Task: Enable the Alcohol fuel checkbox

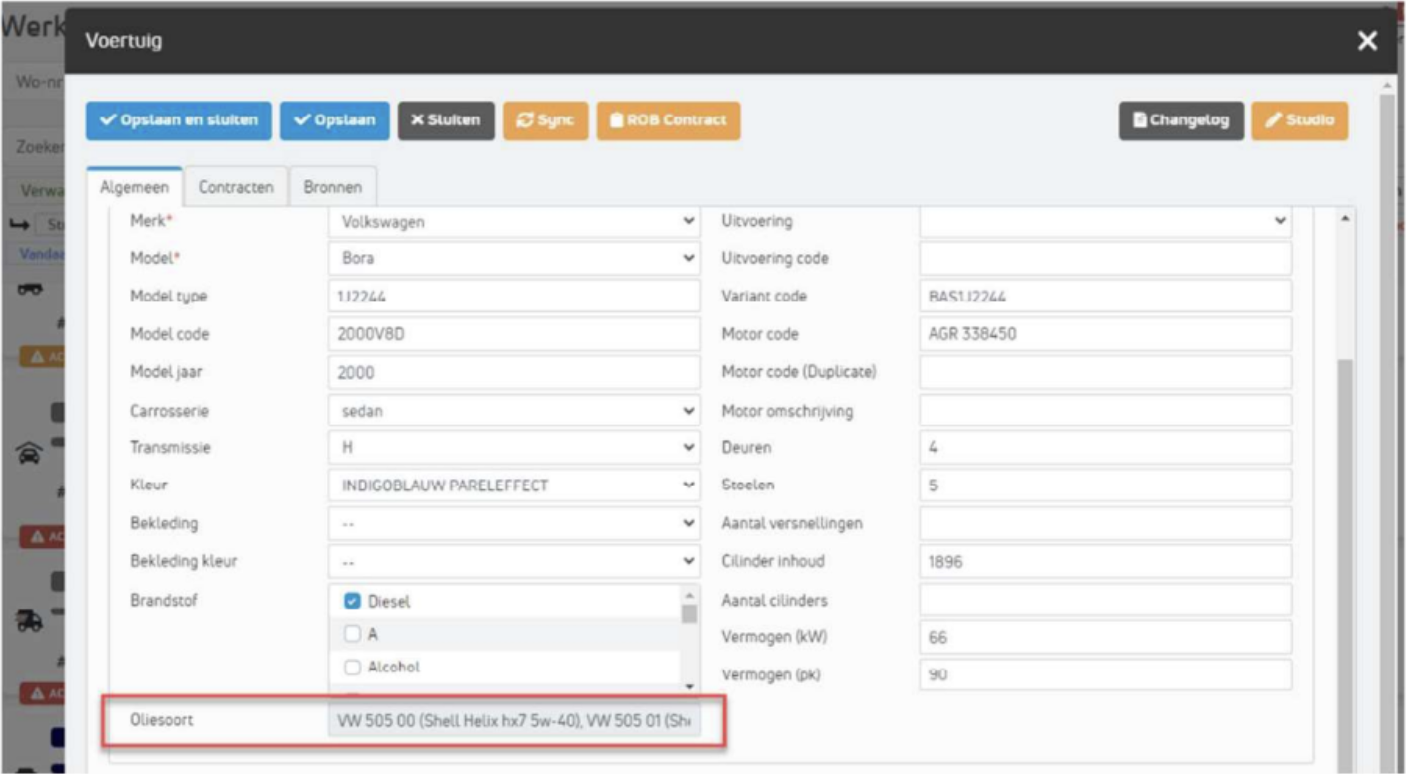Action: 352,667
